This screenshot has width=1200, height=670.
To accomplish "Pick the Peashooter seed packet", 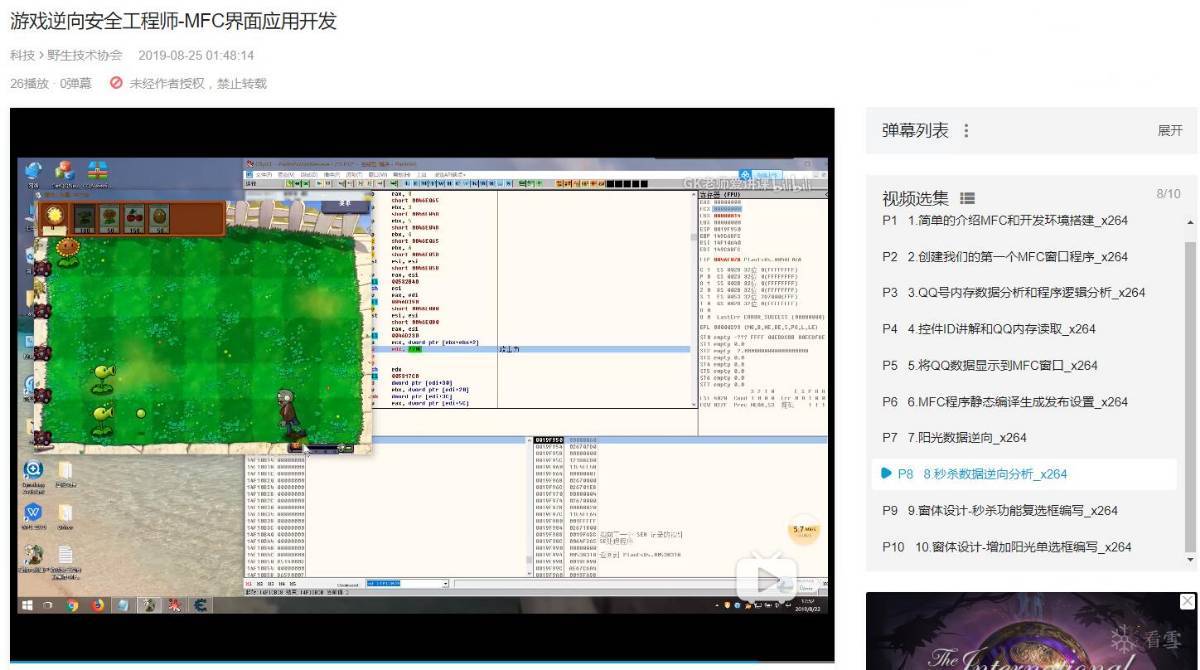I will coord(85,218).
